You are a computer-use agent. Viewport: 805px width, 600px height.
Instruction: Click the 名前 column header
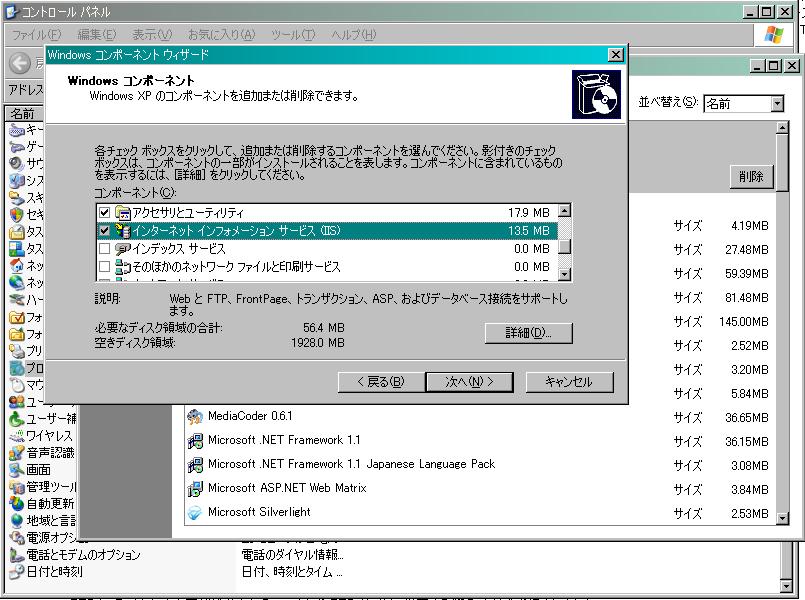point(24,113)
